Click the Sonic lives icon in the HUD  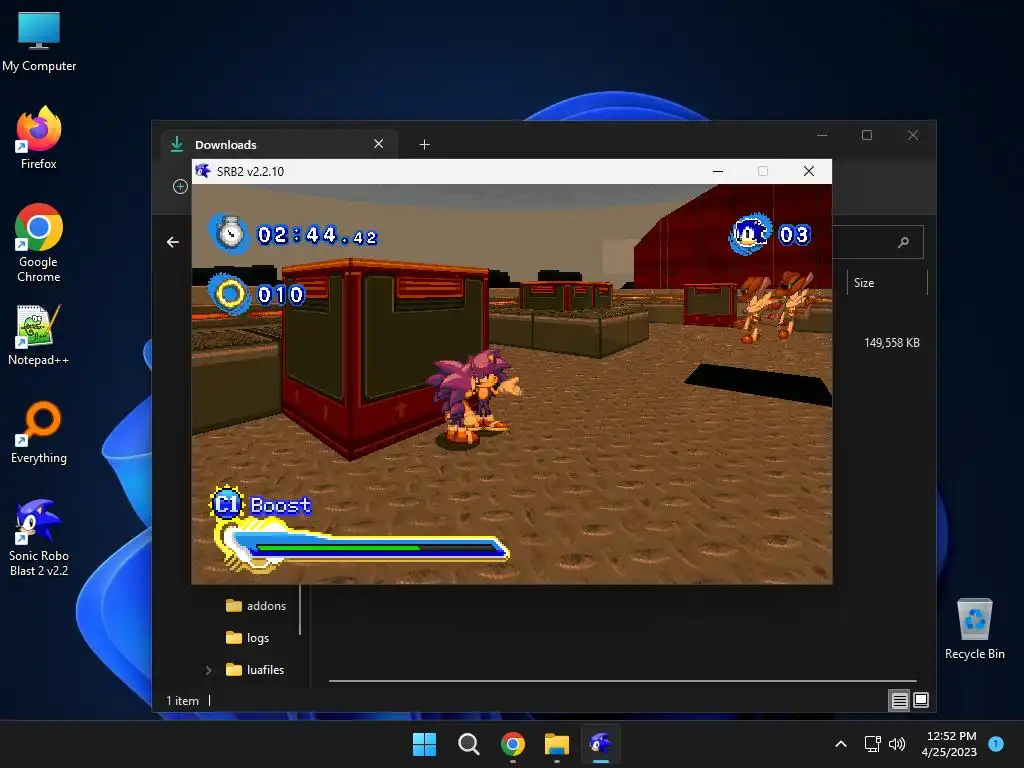click(x=750, y=233)
